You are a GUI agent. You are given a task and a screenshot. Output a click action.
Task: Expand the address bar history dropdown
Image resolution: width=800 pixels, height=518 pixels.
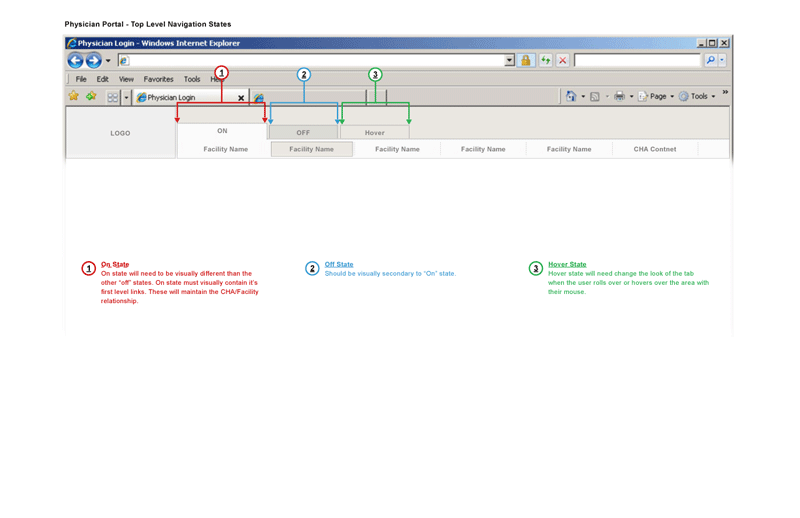click(x=509, y=61)
